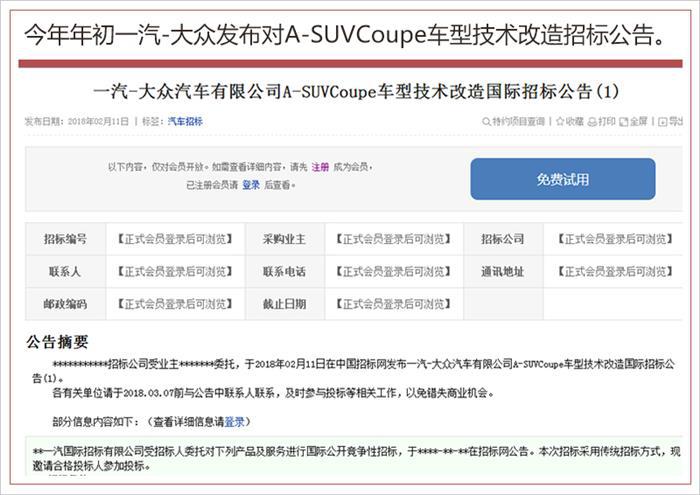The image size is (700, 495).
Task: Click the 发布日期 2018年02月11日 text
Action: pos(76,121)
